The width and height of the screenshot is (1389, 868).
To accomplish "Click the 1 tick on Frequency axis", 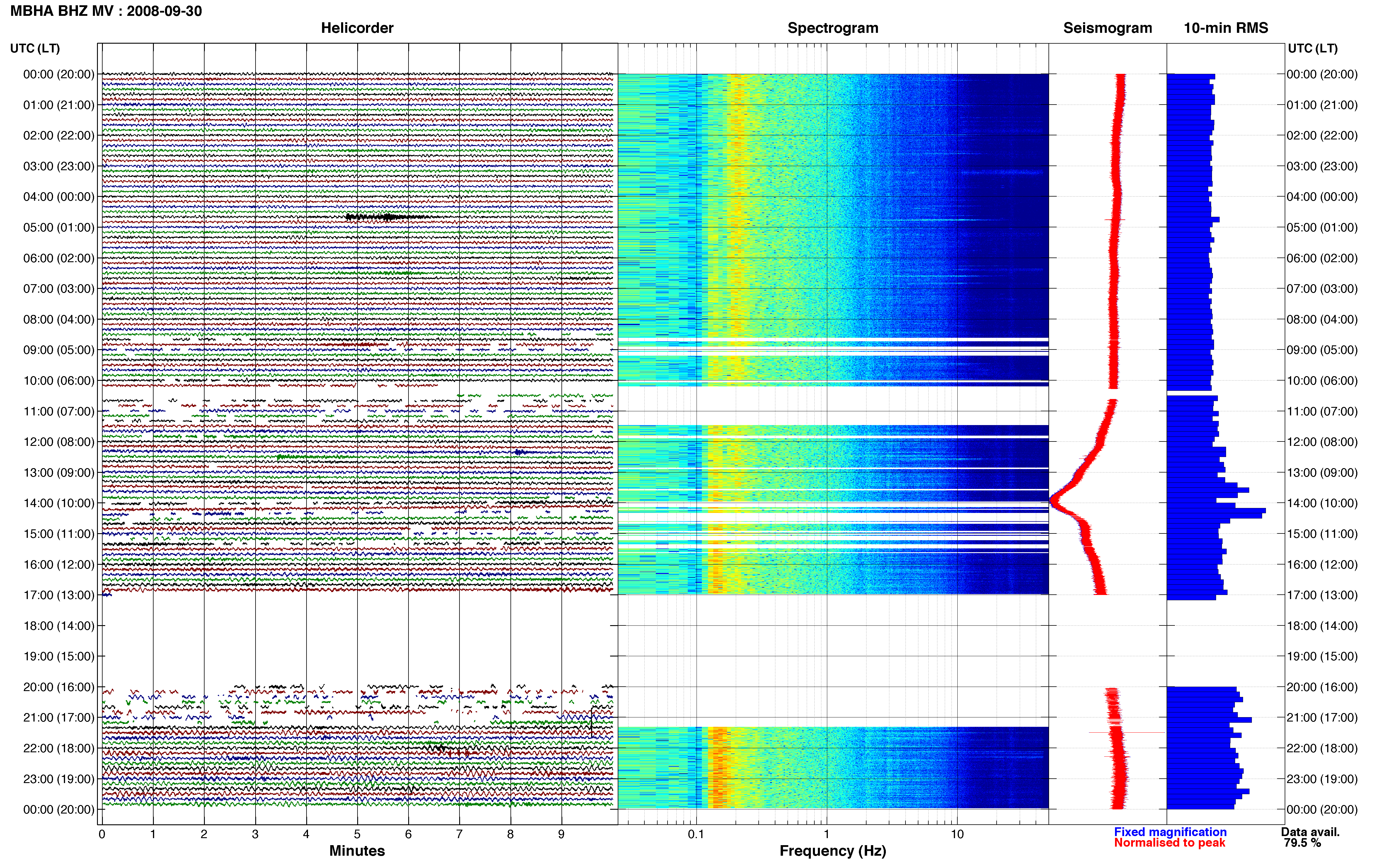I will click(827, 834).
